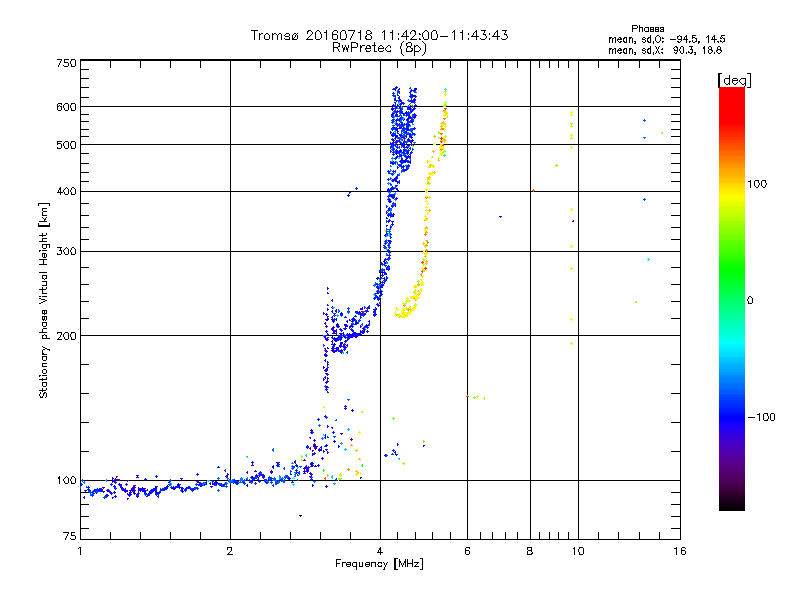Click the 'Phases' heading text
This screenshot has width=800, height=600.
pos(647,29)
